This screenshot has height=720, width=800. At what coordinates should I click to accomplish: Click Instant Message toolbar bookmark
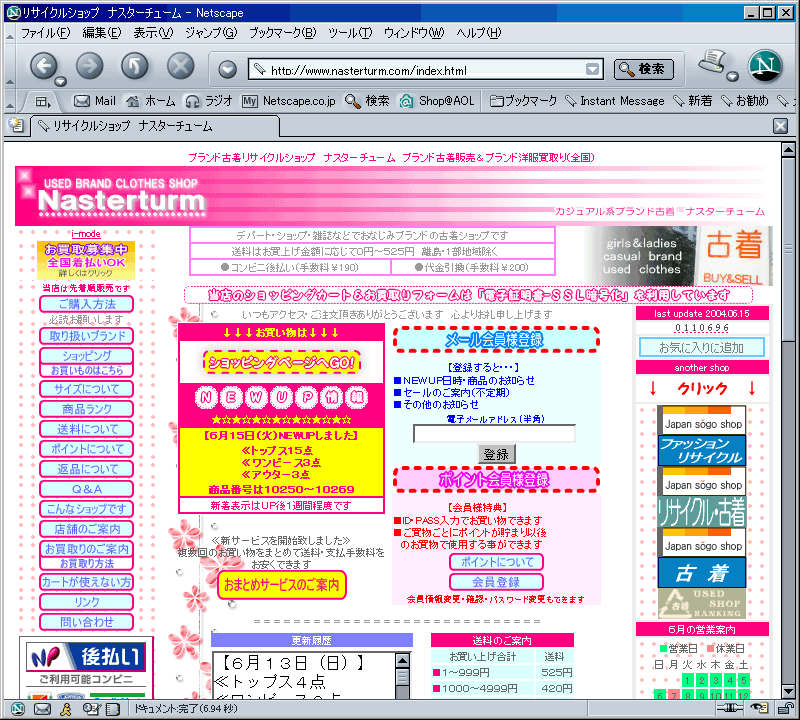[615, 101]
